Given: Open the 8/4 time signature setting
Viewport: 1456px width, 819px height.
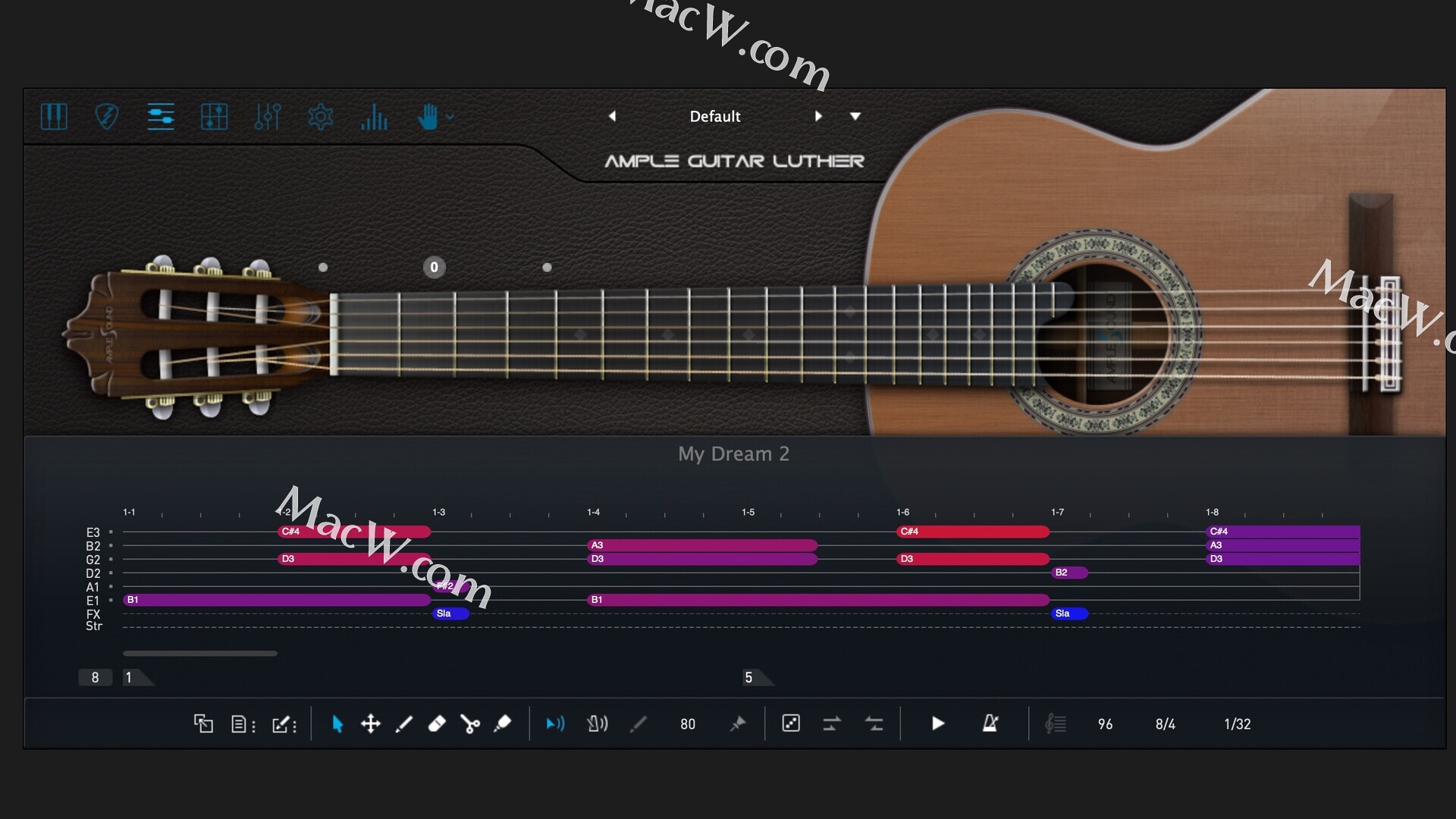Looking at the screenshot, I should (1166, 724).
